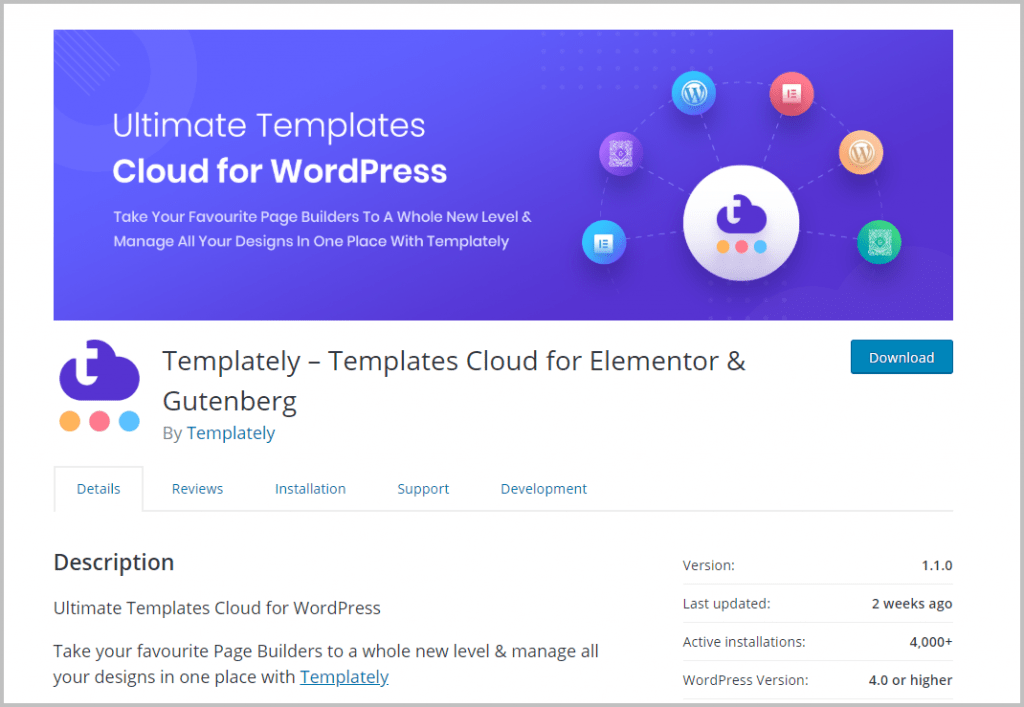The image size is (1024, 707).
Task: Click the Description heading
Action: pos(114,562)
